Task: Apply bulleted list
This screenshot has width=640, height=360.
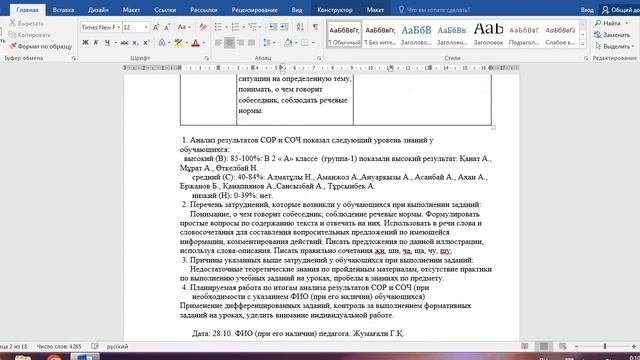Action: click(x=218, y=27)
